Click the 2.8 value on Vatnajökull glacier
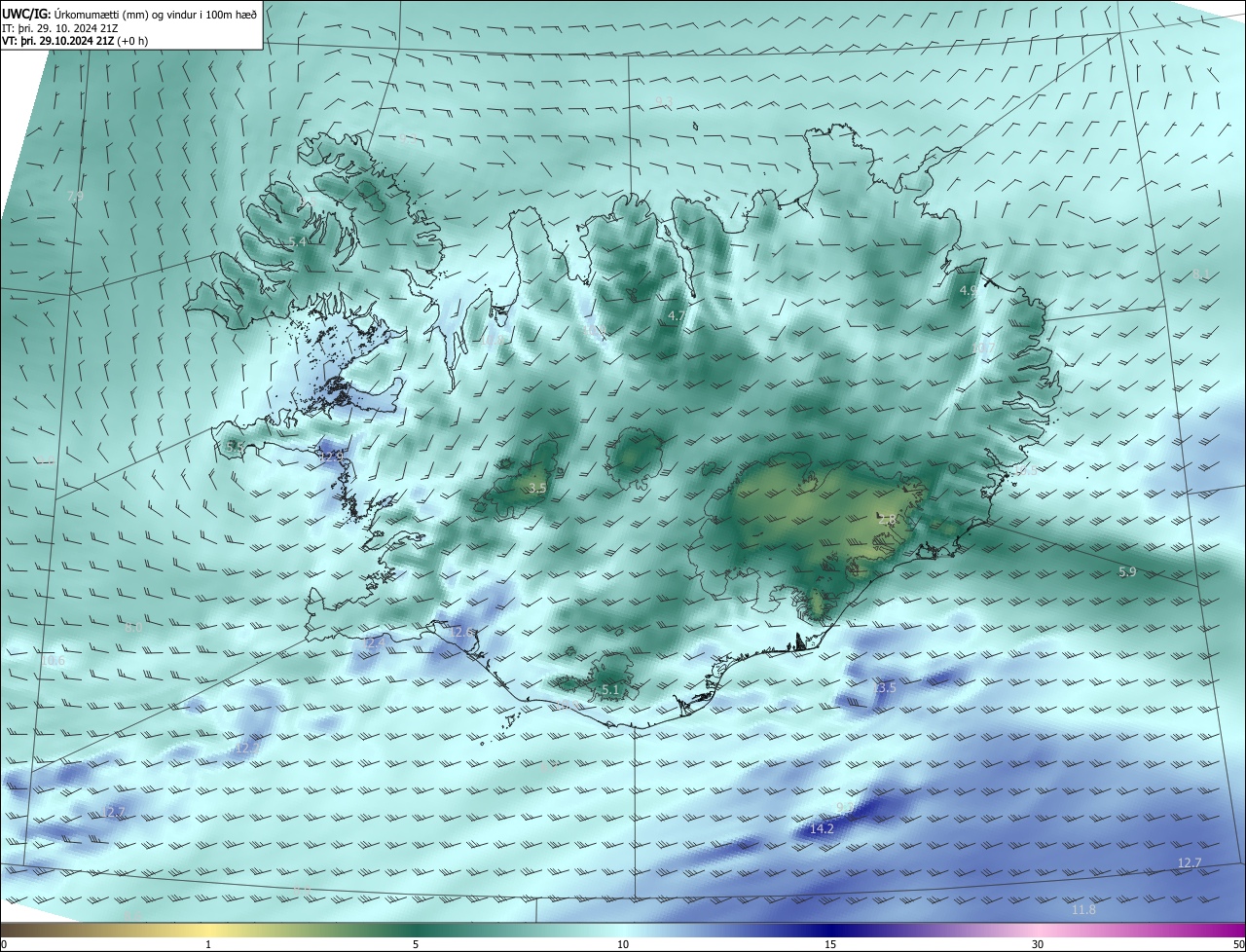The width and height of the screenshot is (1246, 952). 887,520
